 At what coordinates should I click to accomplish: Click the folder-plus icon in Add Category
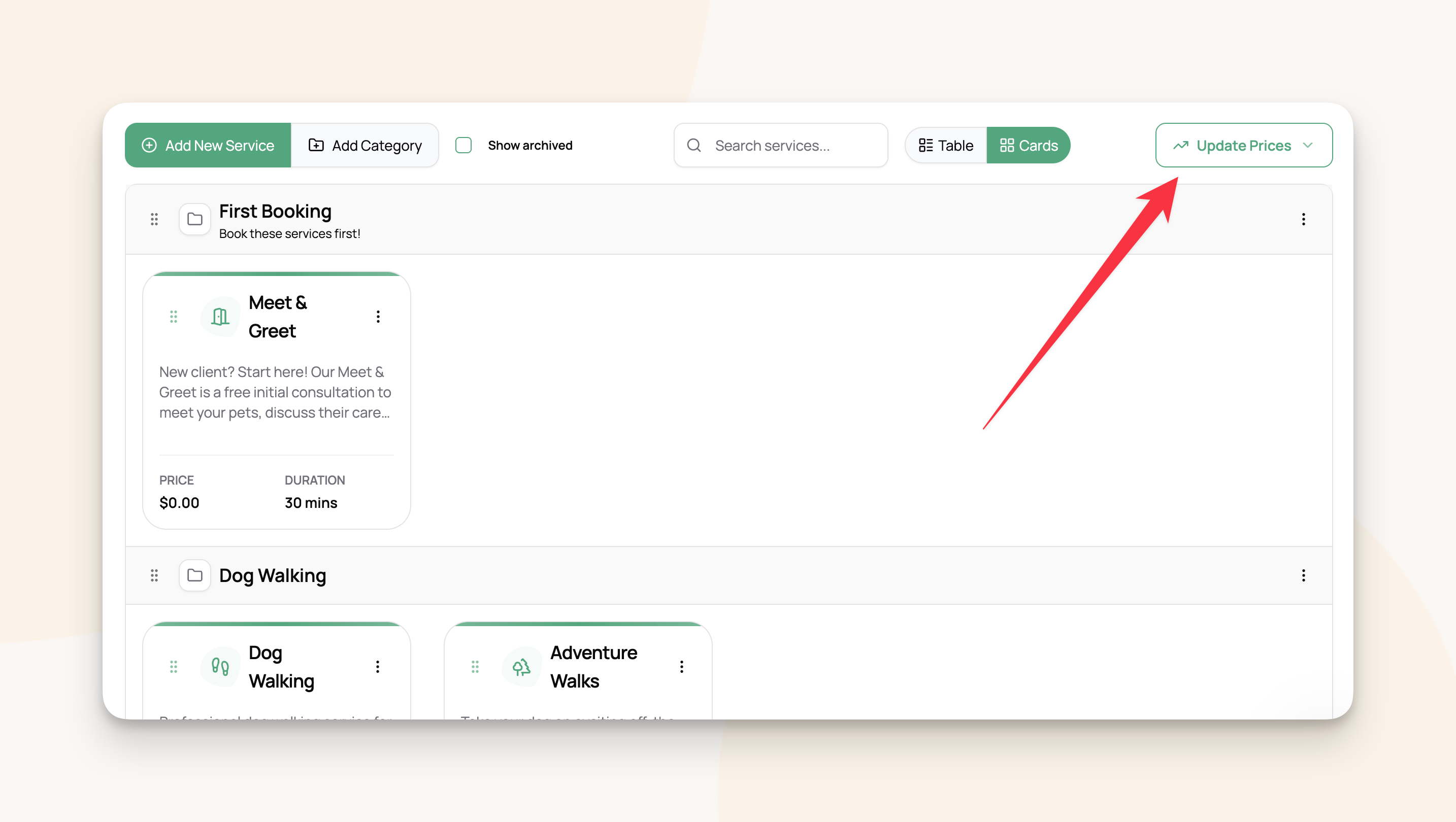click(316, 145)
